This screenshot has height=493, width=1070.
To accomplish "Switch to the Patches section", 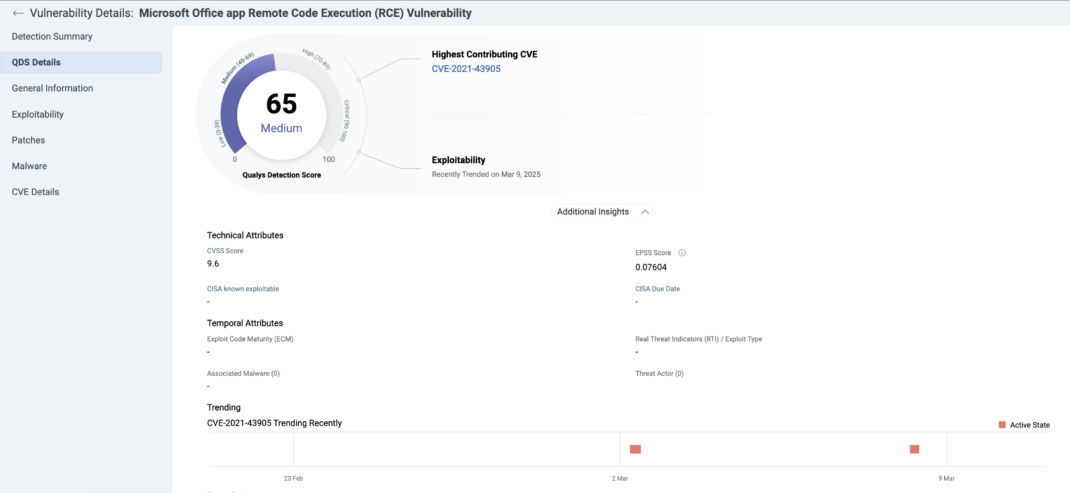I will click(x=28, y=140).
